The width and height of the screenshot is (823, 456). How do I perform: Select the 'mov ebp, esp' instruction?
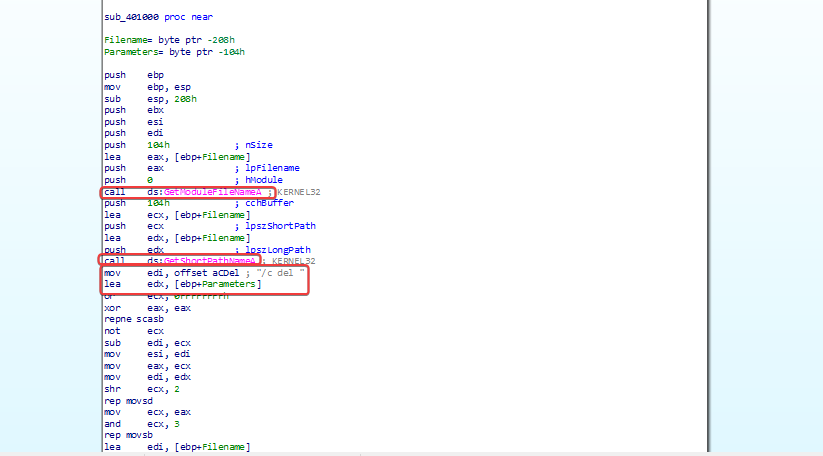(x=147, y=87)
